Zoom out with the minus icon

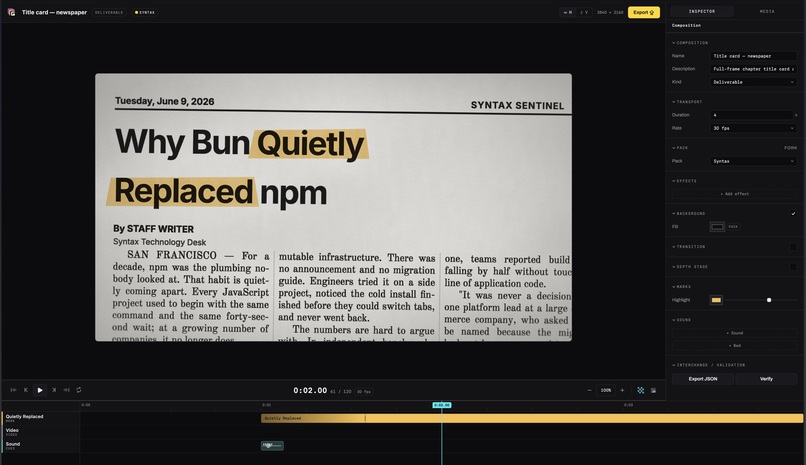[589, 390]
